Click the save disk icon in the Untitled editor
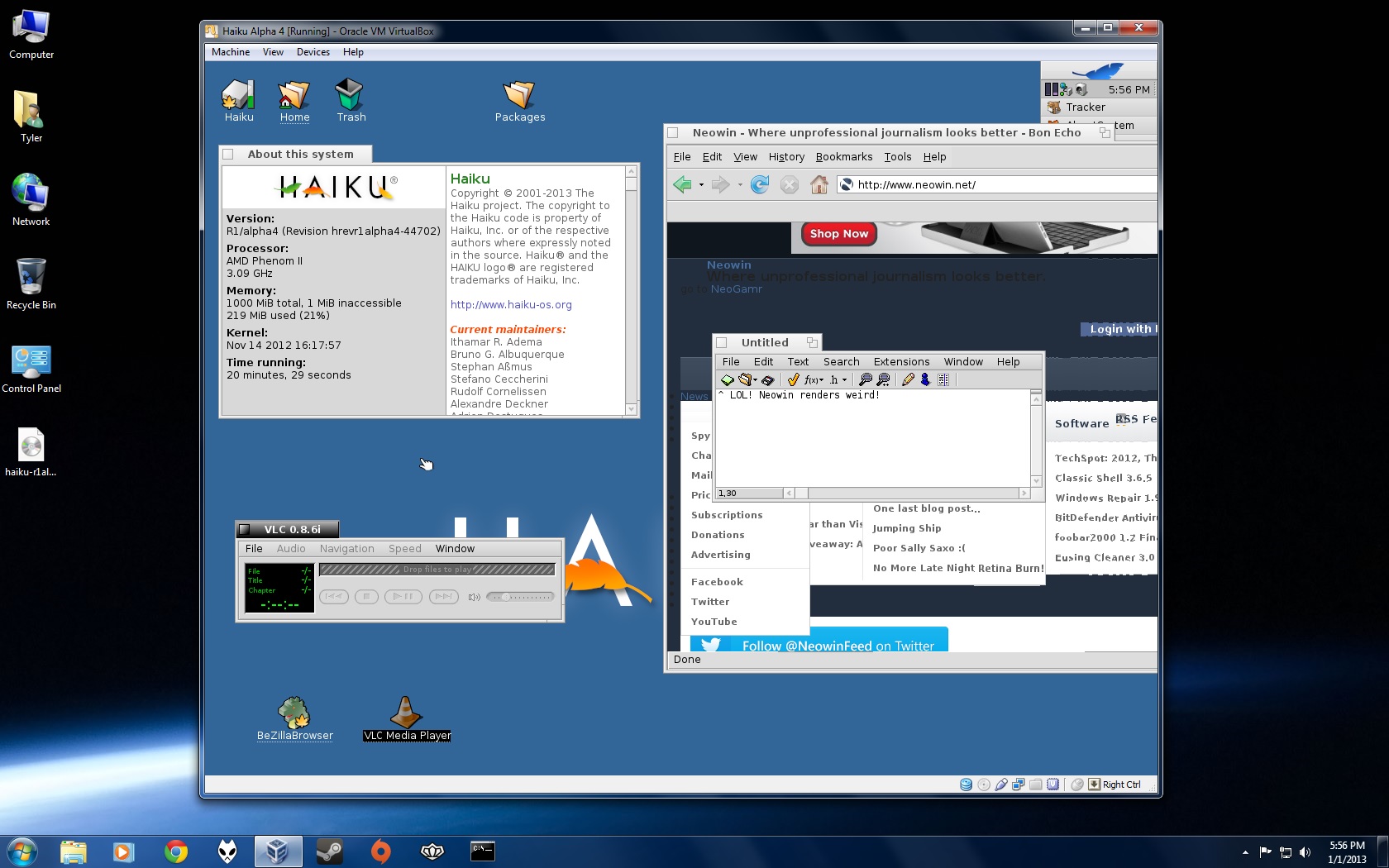The width and height of the screenshot is (1389, 868). pos(767,379)
